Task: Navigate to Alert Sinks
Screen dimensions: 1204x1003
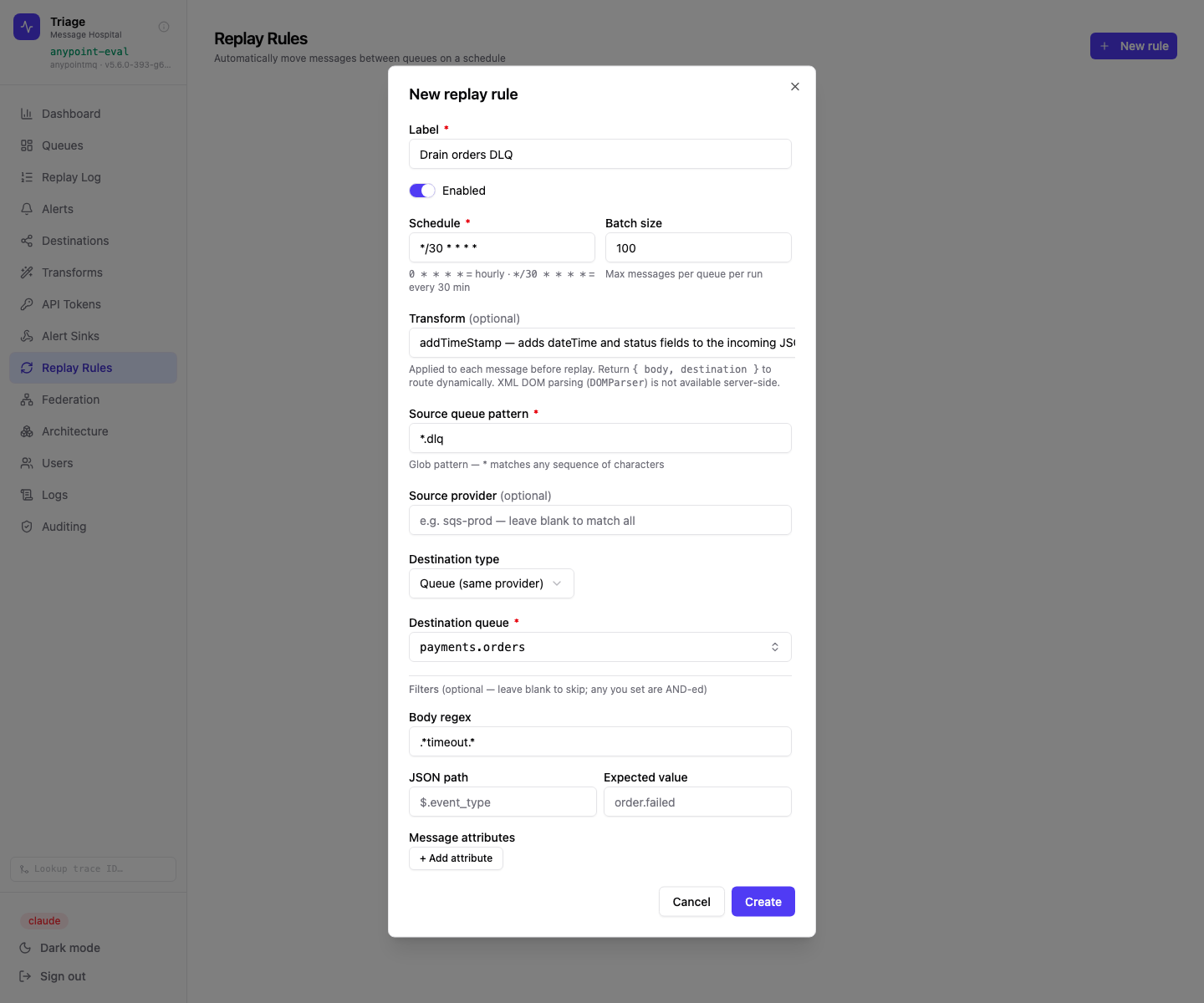Action: click(94, 336)
